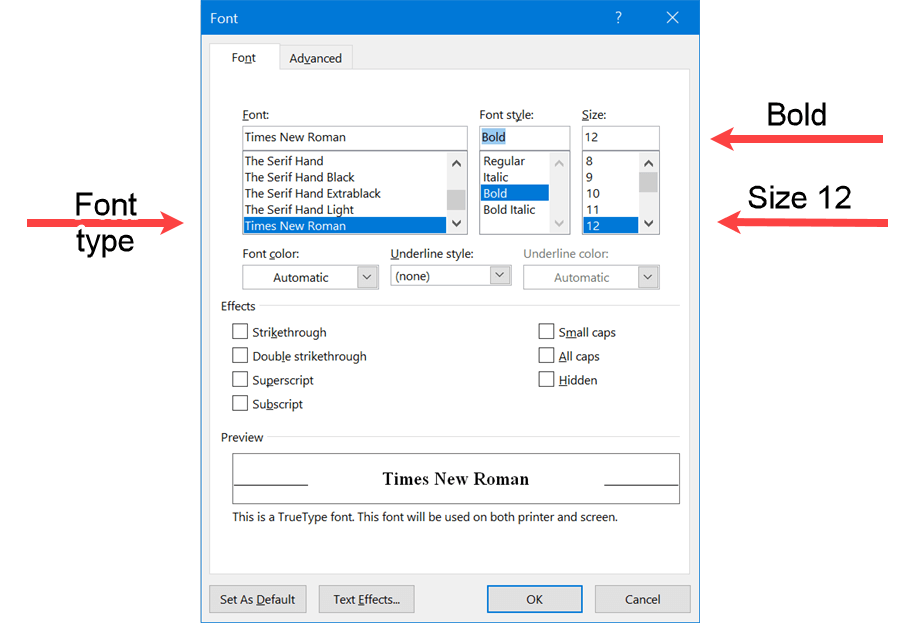Close the Font dialog

[x=672, y=18]
